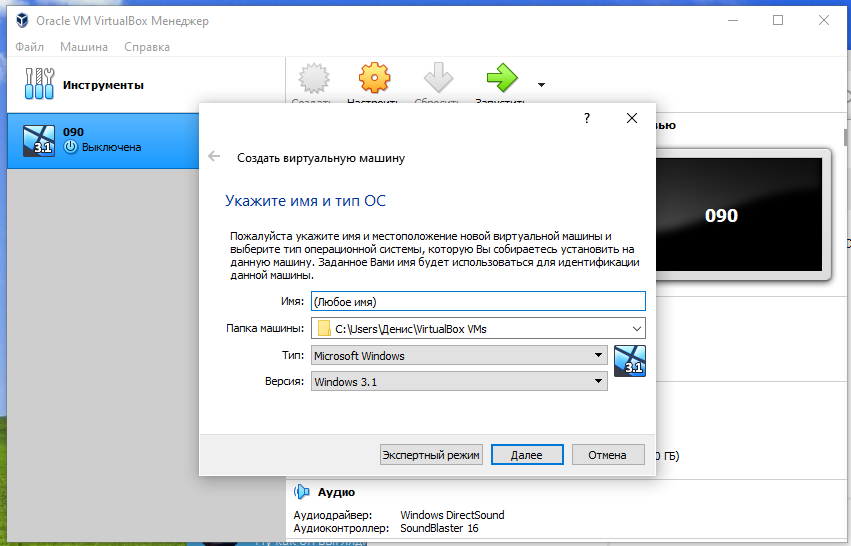Switch to Экспертный режим
This screenshot has width=851, height=546.
click(x=431, y=455)
